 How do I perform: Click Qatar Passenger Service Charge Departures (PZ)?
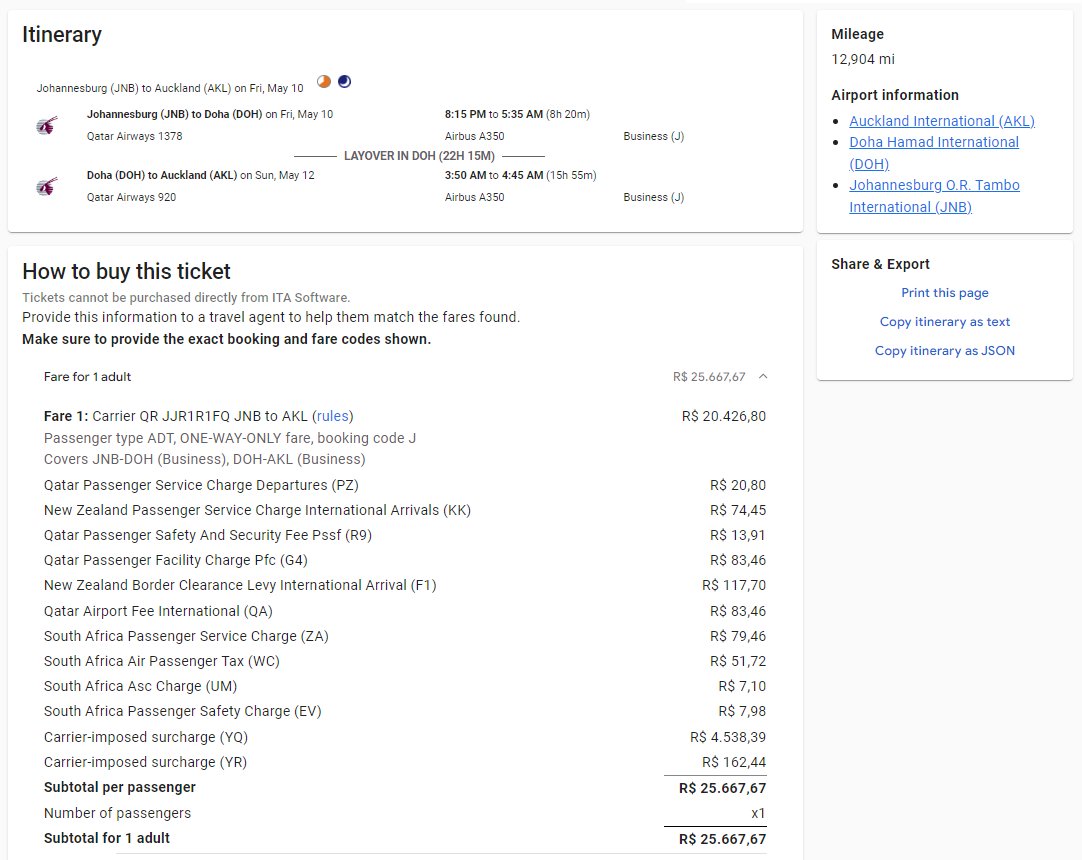201,485
